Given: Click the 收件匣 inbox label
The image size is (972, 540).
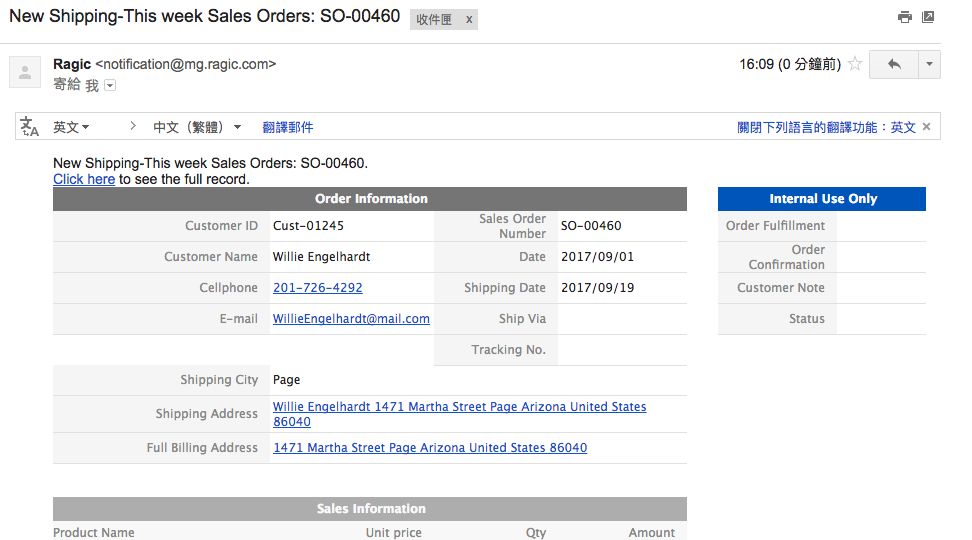Looking at the screenshot, I should 435,20.
